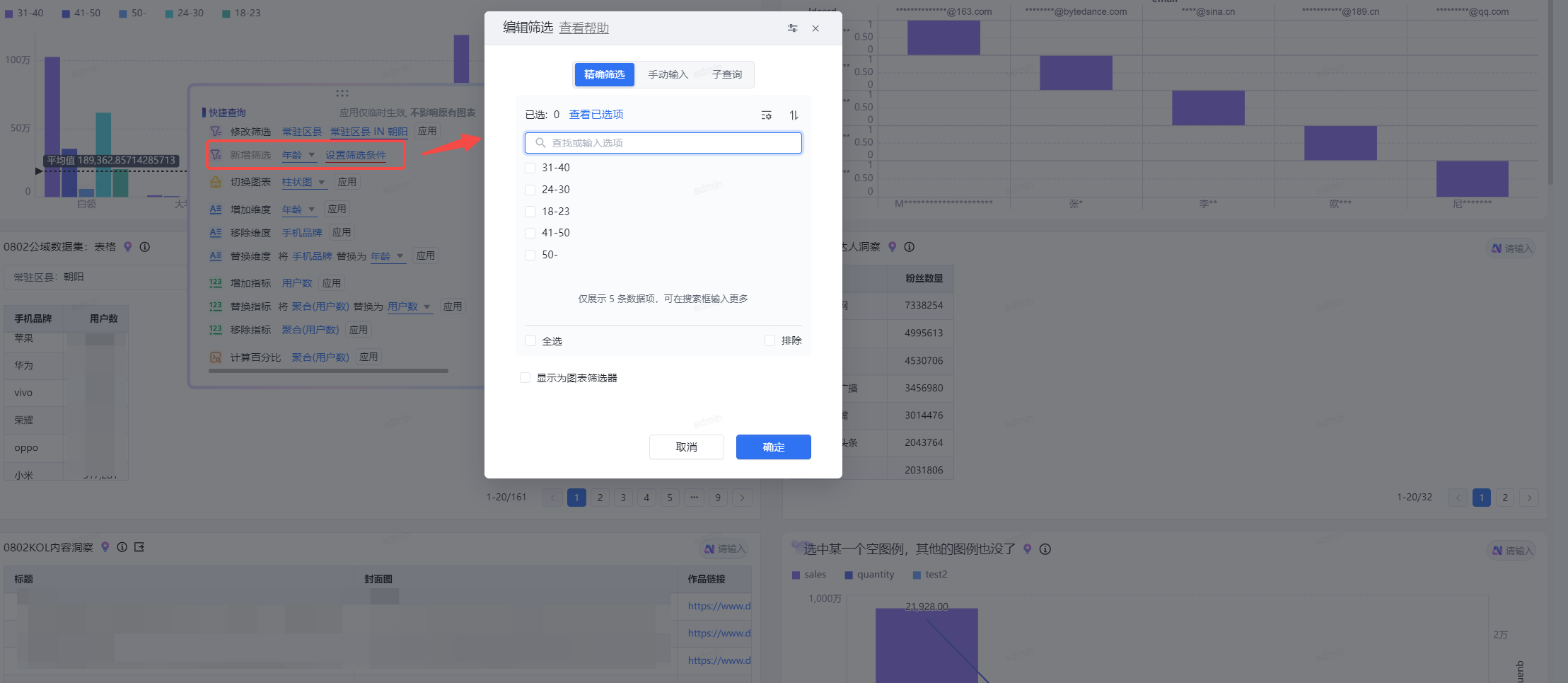Screen dimensions: 1568x683
Task: Click info icon beside 达人洞察 title
Action: [910, 247]
